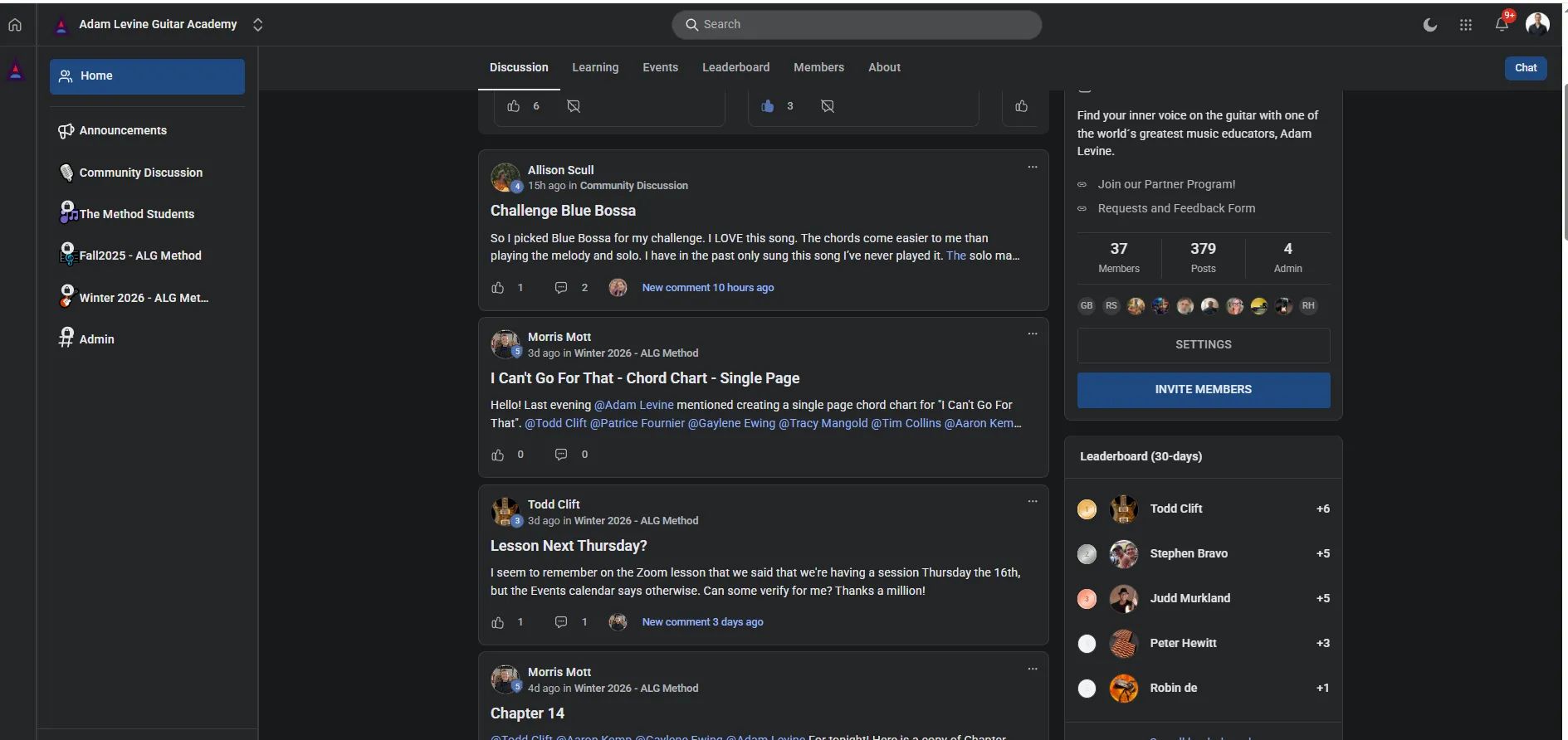Expand the Adam Levine Guitar Academy community switcher
The height and width of the screenshot is (740, 1568).
point(258,25)
